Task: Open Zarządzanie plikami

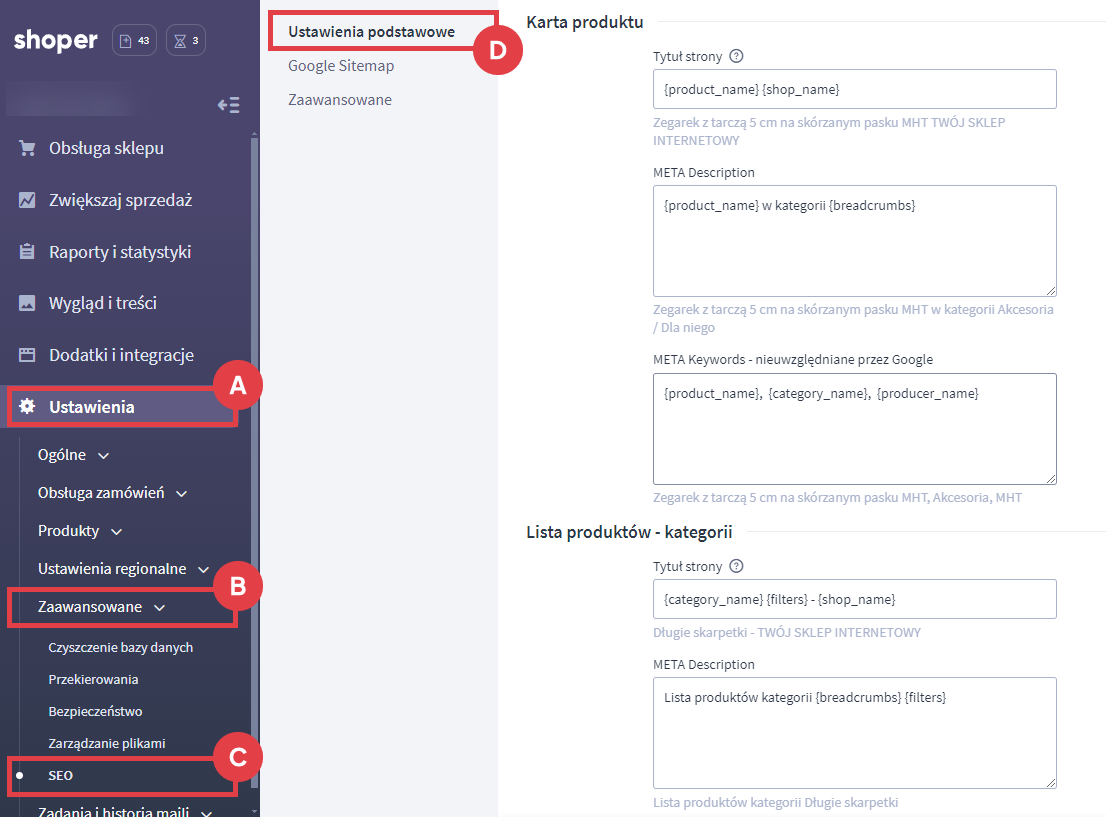Action: pyautogui.click(x=107, y=744)
